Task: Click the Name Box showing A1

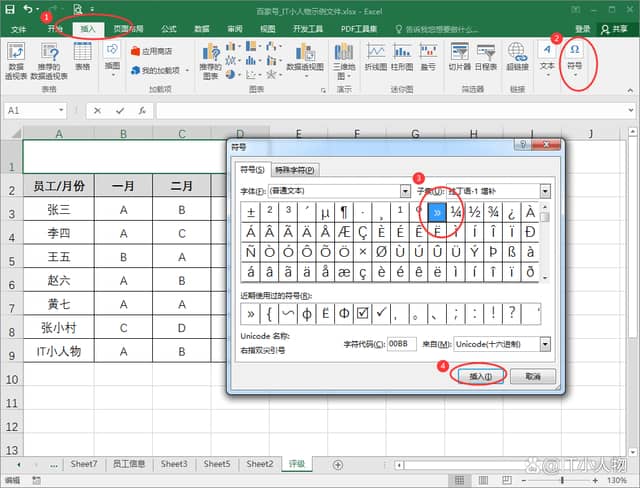Action: coord(31,111)
